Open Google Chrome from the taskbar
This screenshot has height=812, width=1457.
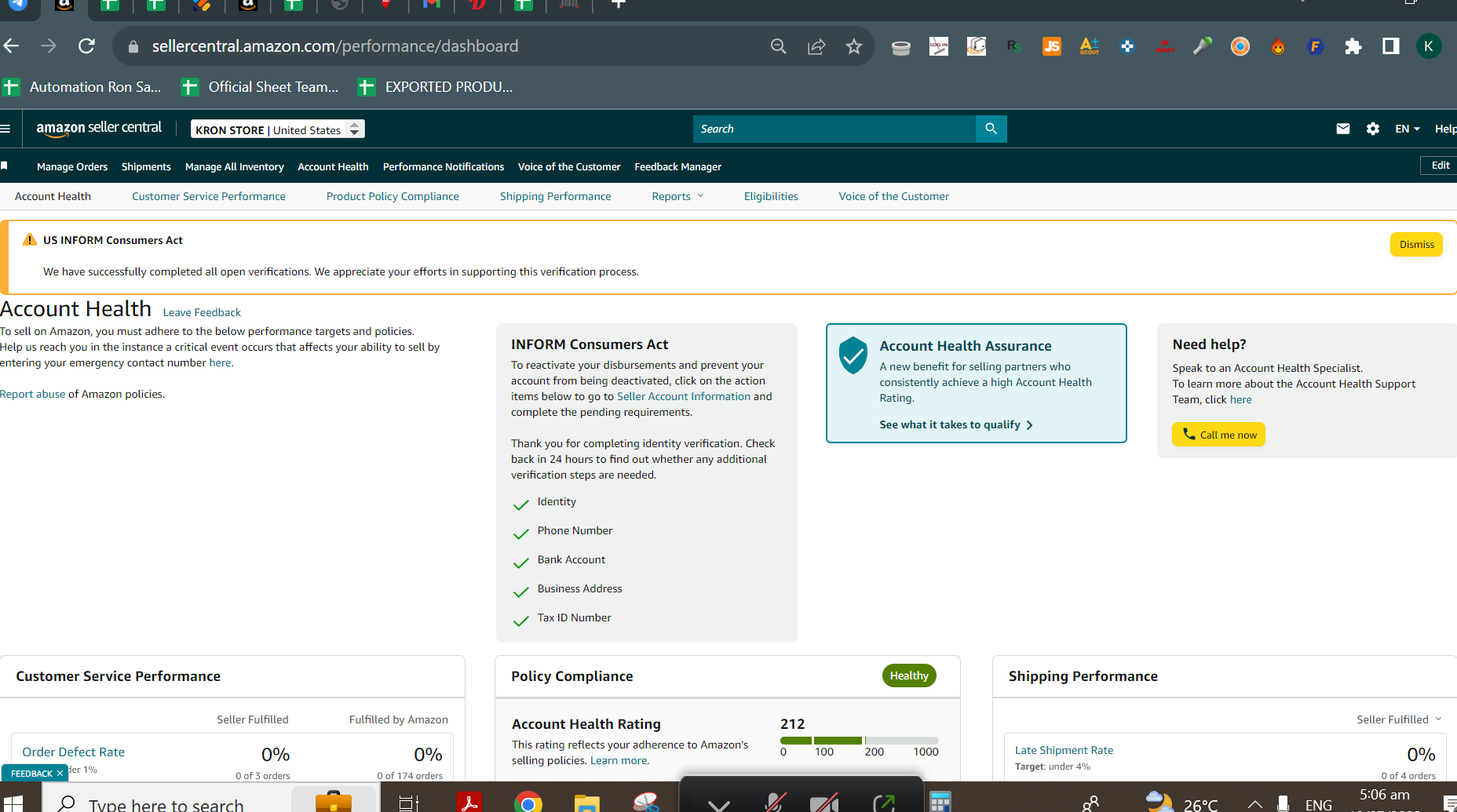click(x=528, y=802)
